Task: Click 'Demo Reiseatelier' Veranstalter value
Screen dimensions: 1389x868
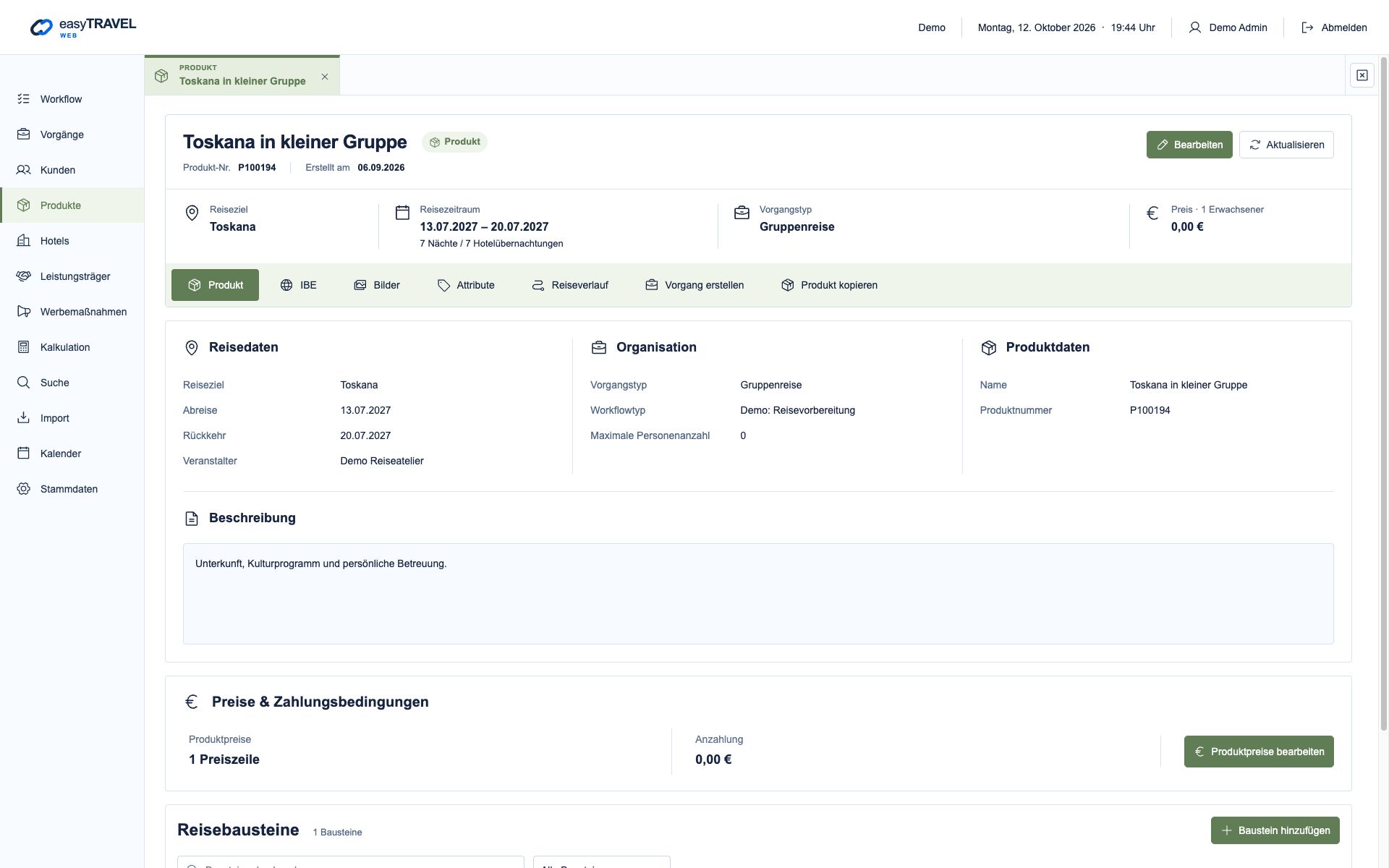Action: pyautogui.click(x=382, y=461)
